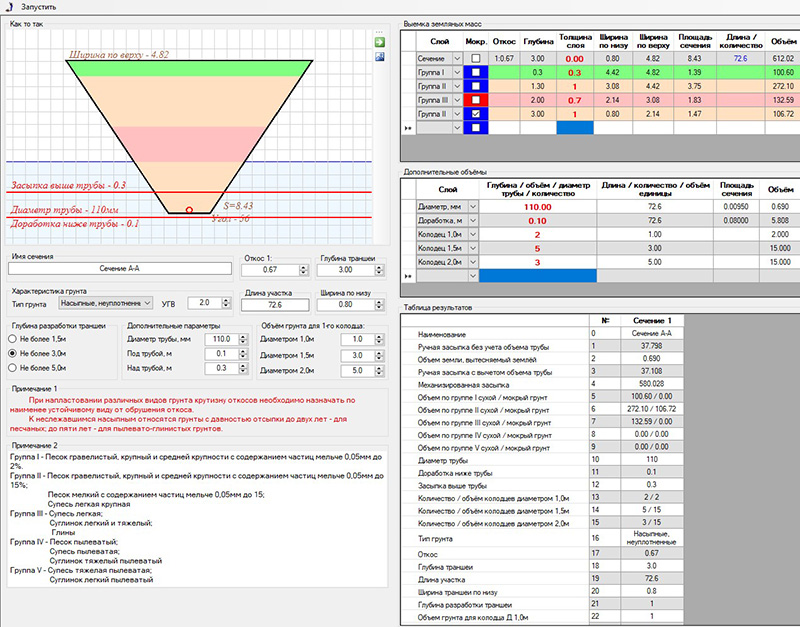Viewport: 800px width, 627px height.
Task: Select the Не более 1,5м radio button
Action: click(x=12, y=339)
